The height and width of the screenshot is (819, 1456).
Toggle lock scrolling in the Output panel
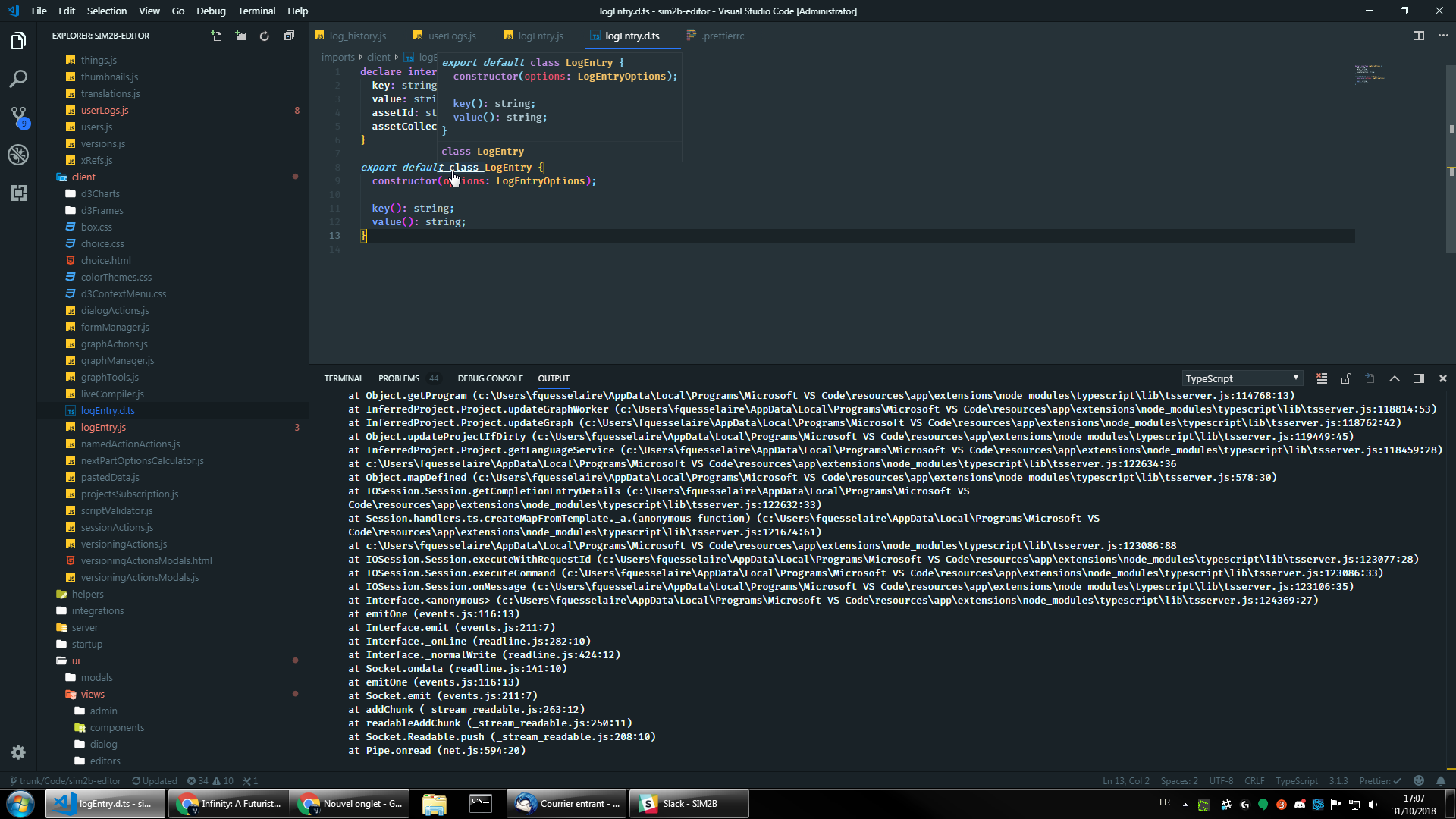(1346, 378)
